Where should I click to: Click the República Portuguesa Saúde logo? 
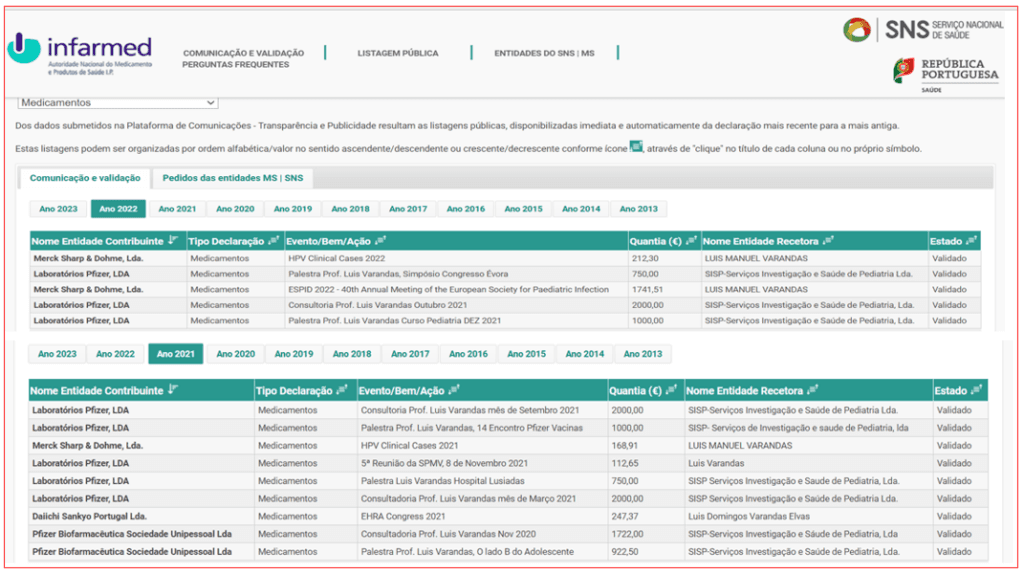tap(945, 75)
